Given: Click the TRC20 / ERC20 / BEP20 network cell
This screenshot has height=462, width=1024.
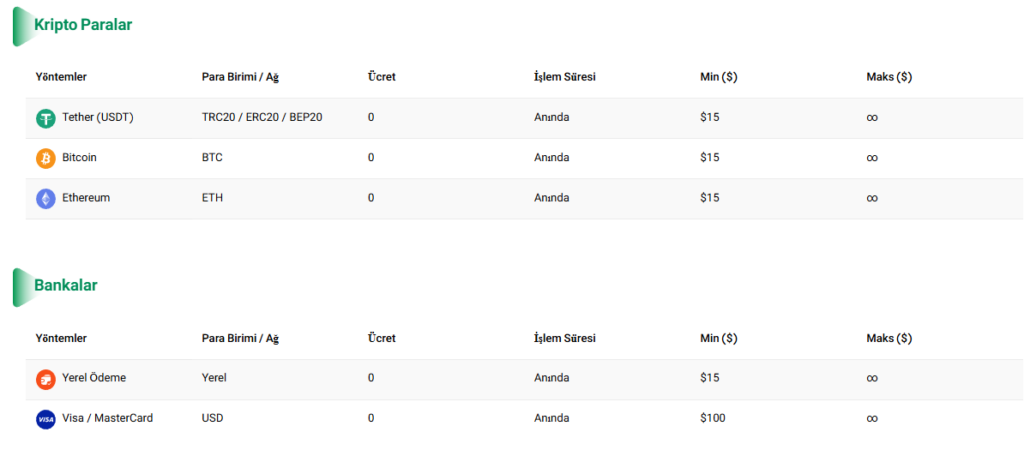Looking at the screenshot, I should tap(262, 118).
